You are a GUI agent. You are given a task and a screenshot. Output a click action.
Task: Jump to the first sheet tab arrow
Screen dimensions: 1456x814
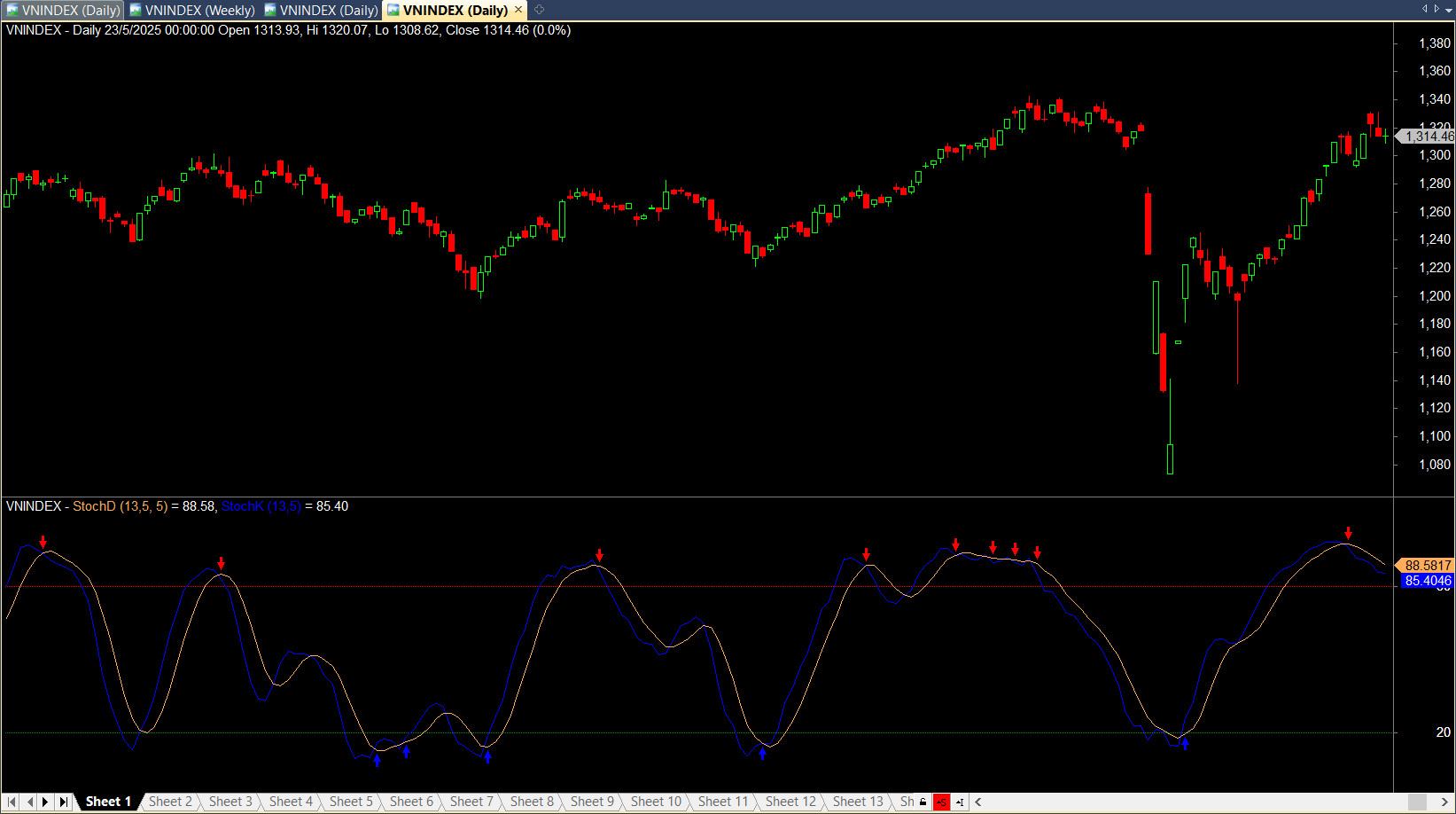[x=12, y=802]
